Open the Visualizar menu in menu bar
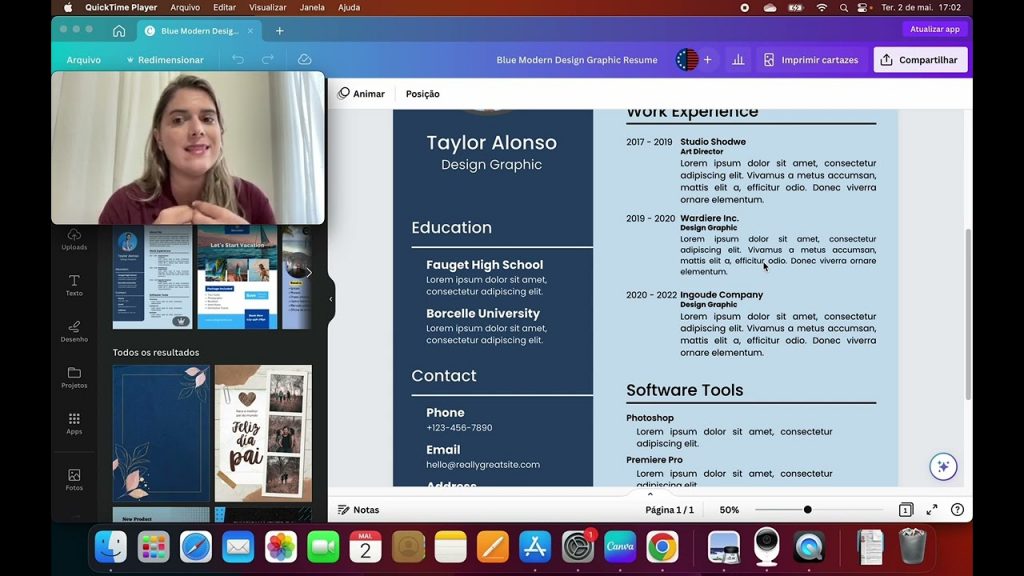 (x=268, y=8)
